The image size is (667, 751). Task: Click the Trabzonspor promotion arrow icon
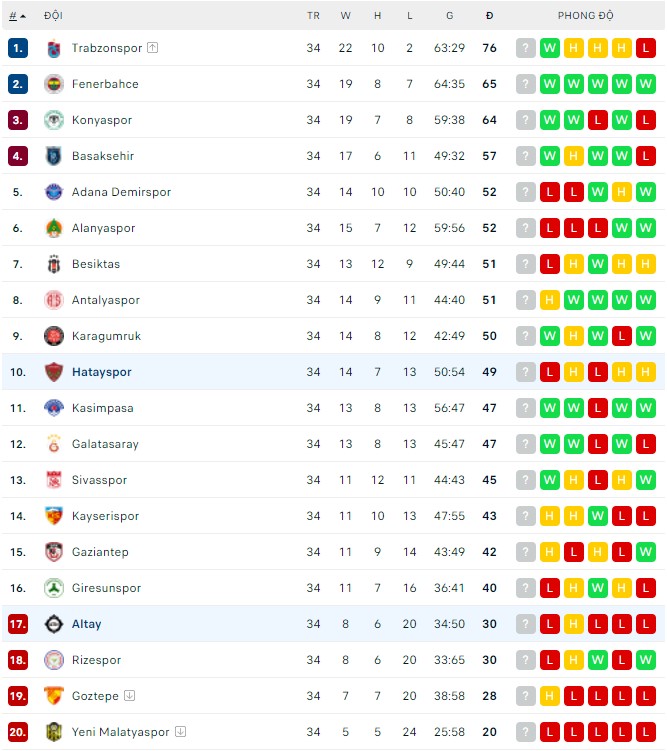(152, 48)
